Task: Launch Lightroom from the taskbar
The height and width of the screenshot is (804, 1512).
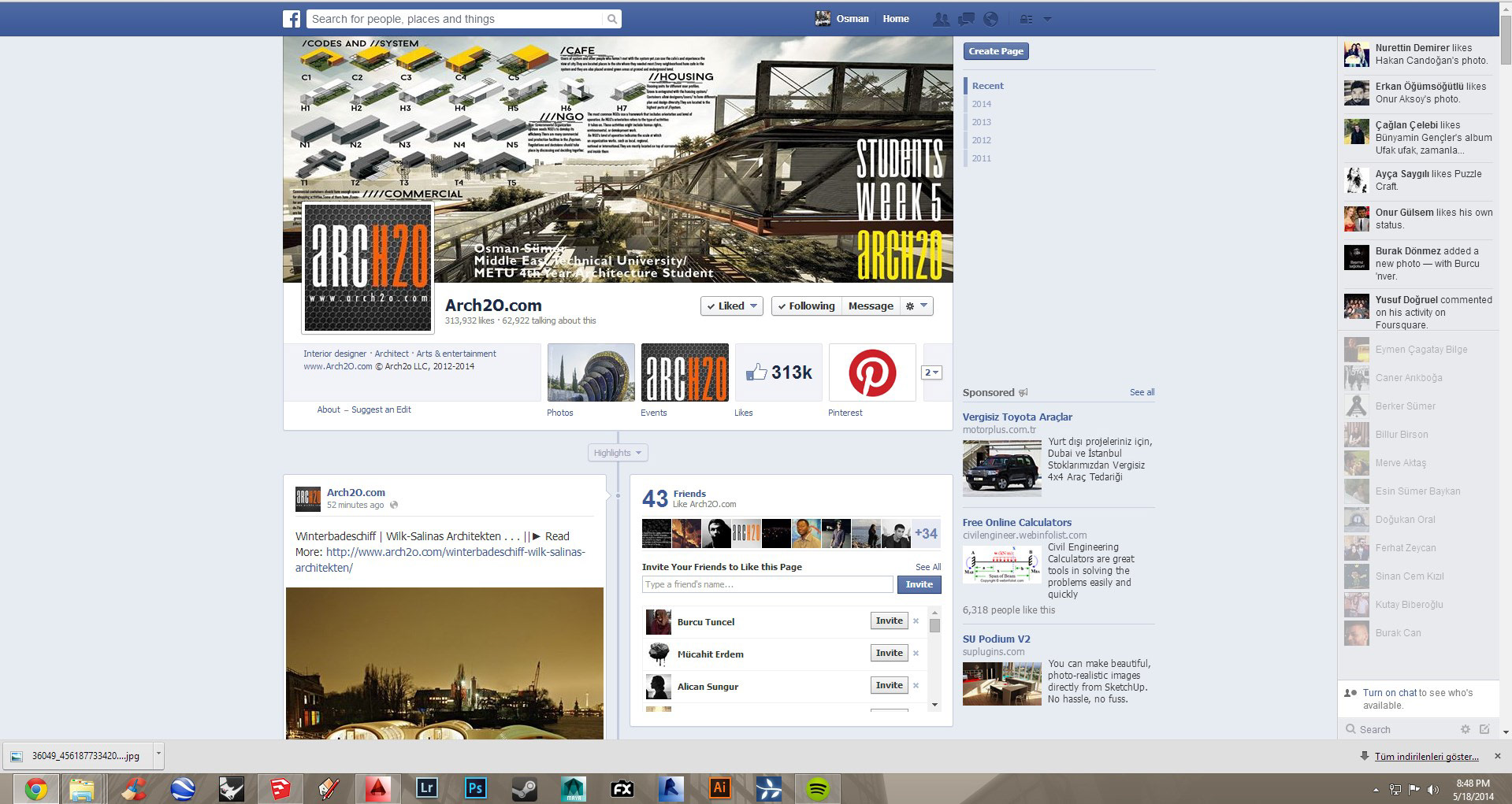Action: tap(426, 788)
